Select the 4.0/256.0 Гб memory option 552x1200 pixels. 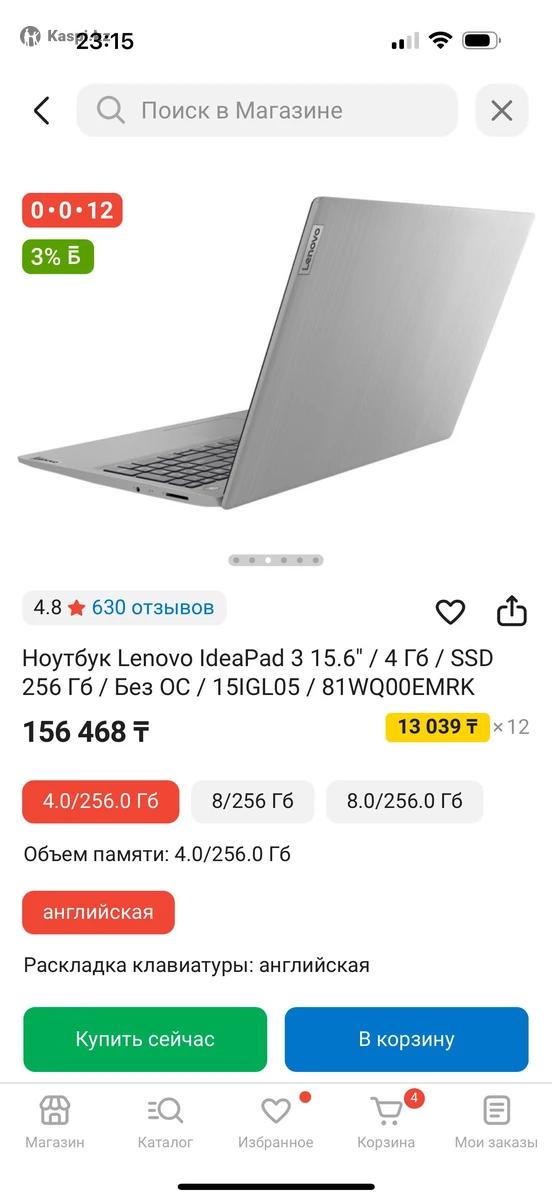coord(101,801)
